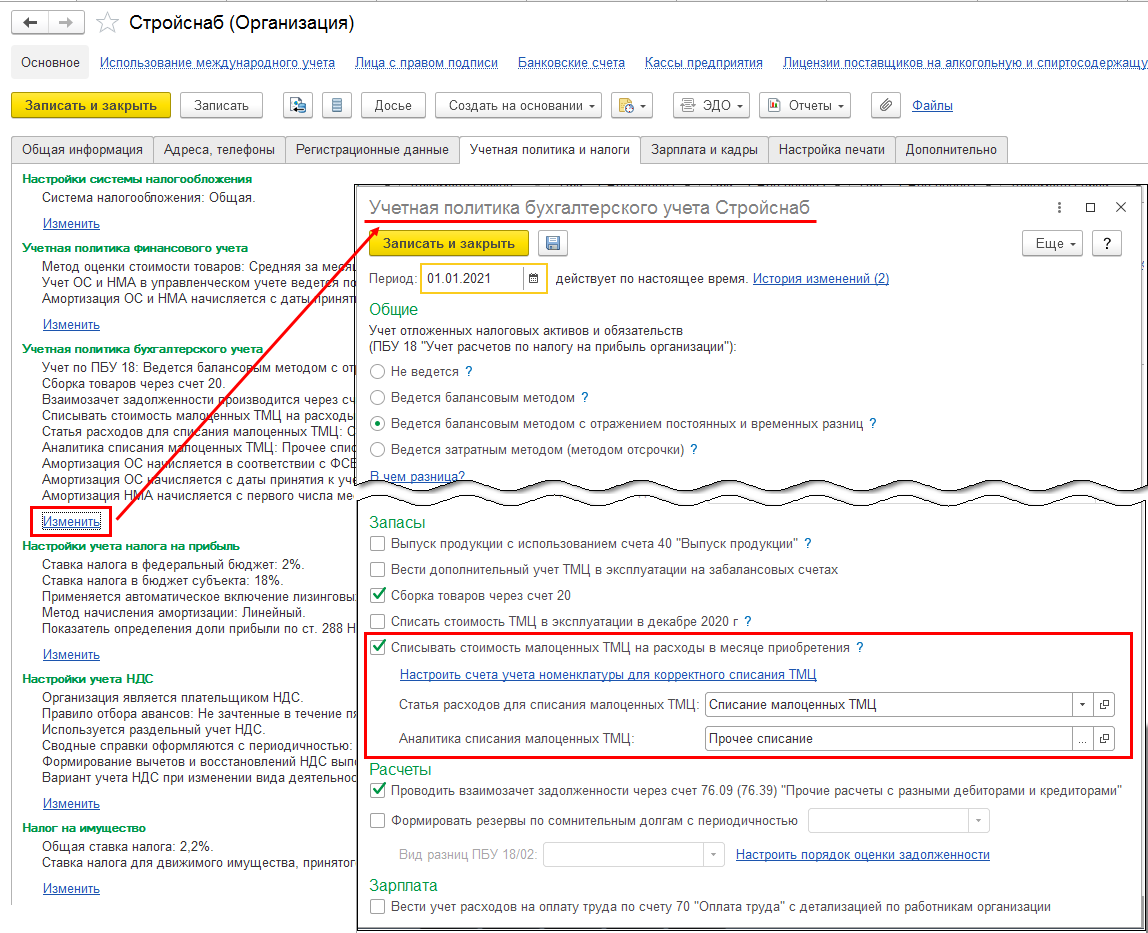Expand the reserves periodicity dropdown
This screenshot has height=933, width=1148.
coord(978,820)
